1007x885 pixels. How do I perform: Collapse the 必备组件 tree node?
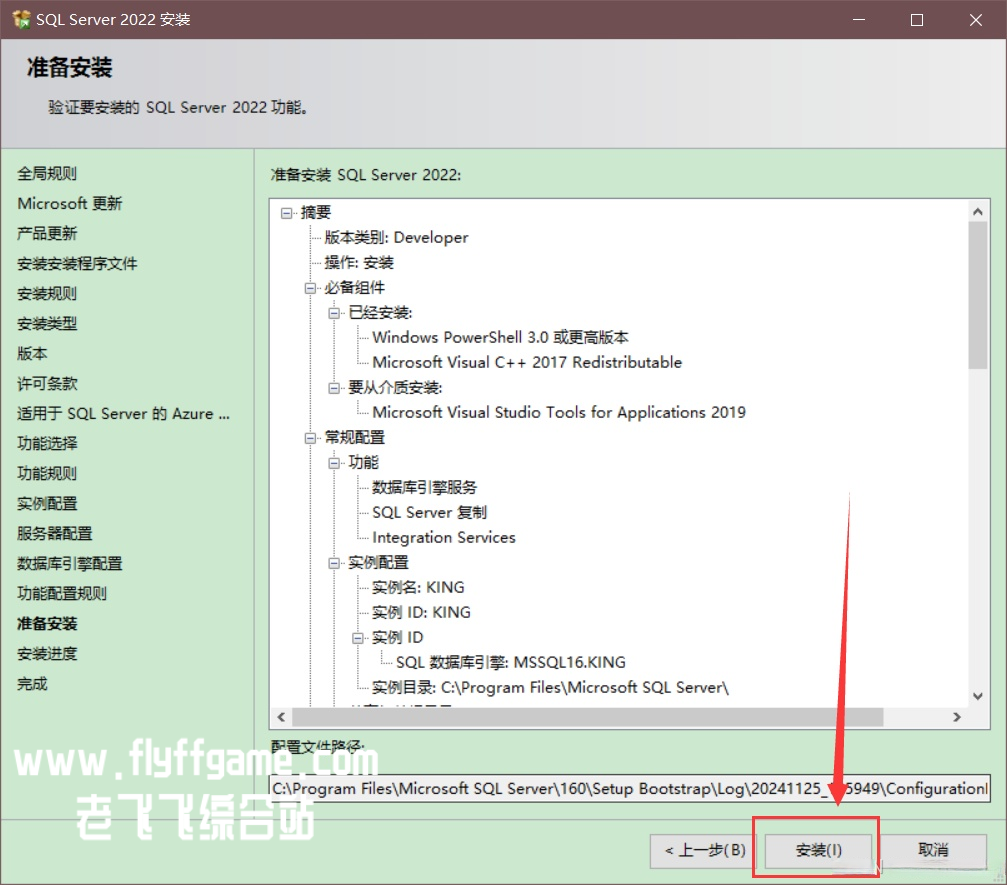310,288
